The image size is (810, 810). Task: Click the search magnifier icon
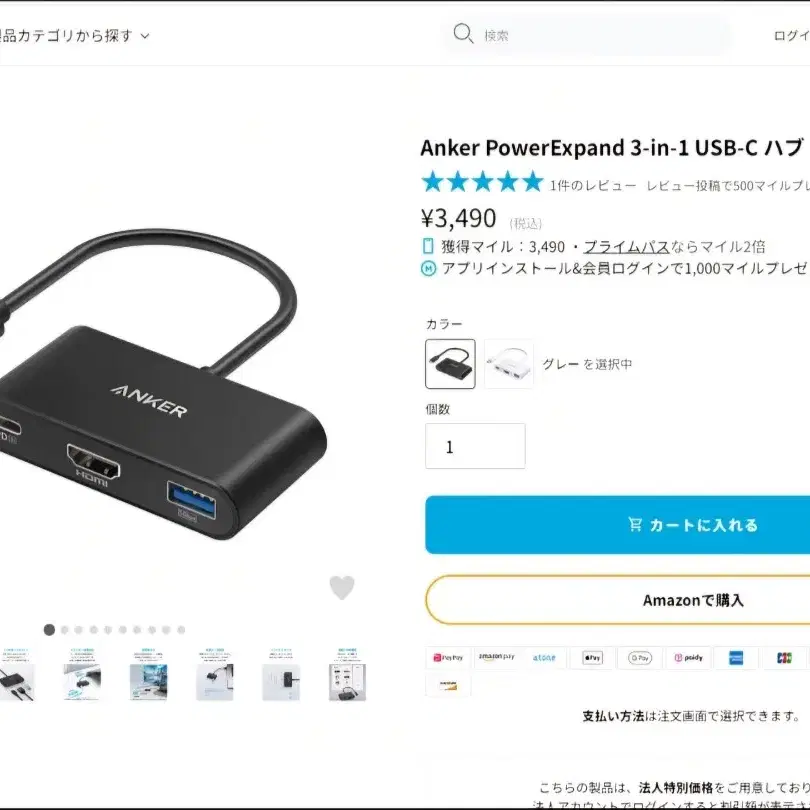click(463, 34)
